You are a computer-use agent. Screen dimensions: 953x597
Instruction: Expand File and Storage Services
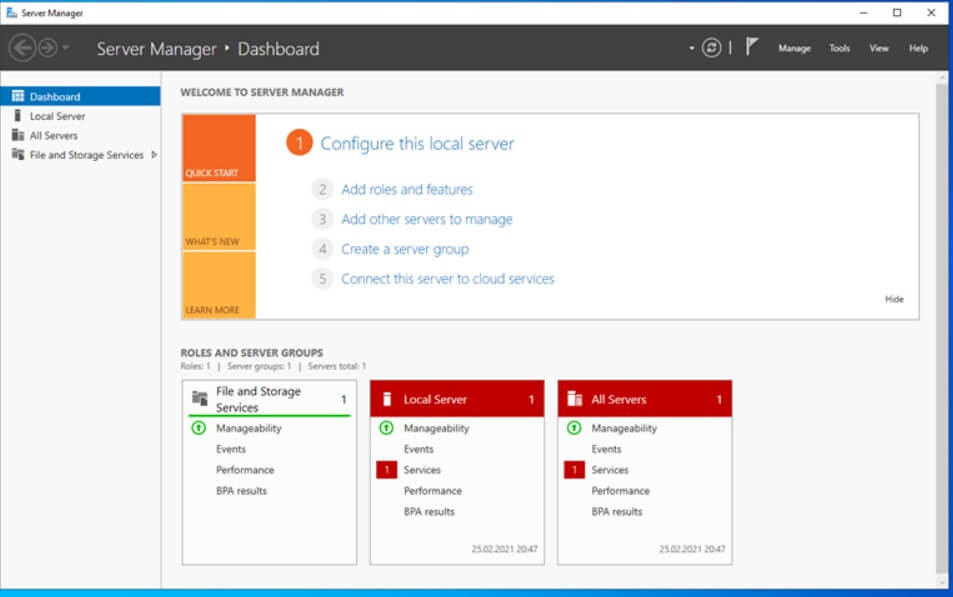click(156, 155)
